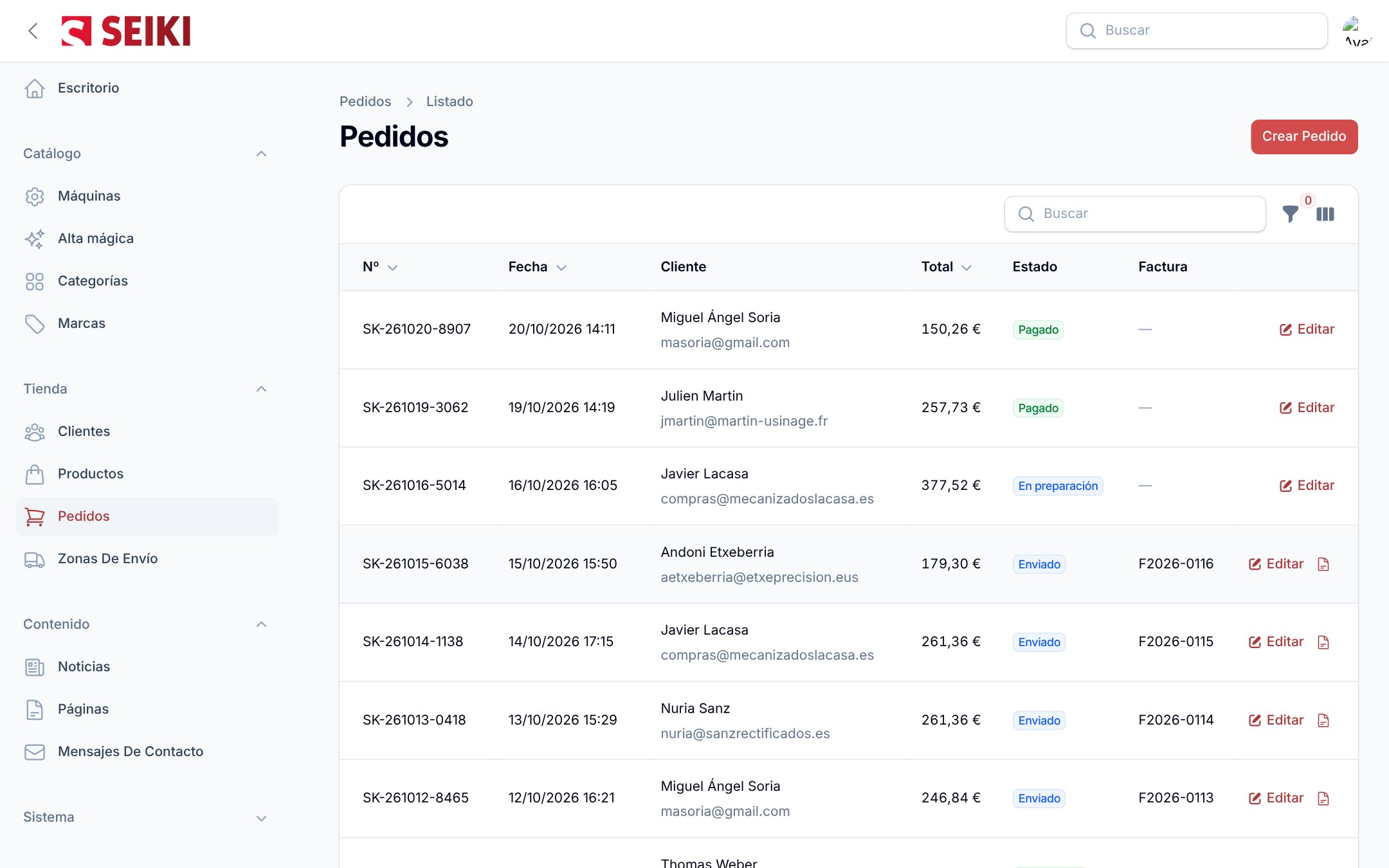Edit order SK-261019-3062
The width and height of the screenshot is (1389, 868).
(1307, 408)
